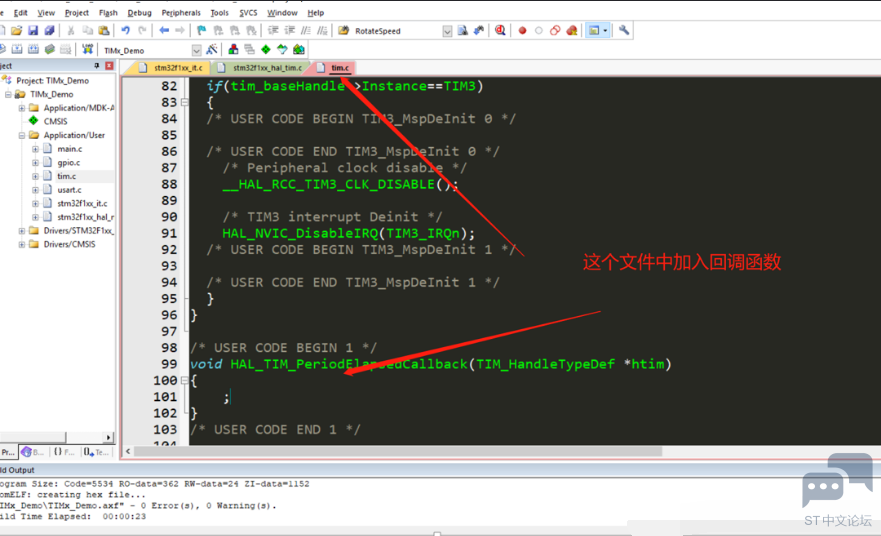Open the incremental find icon

click(478, 30)
